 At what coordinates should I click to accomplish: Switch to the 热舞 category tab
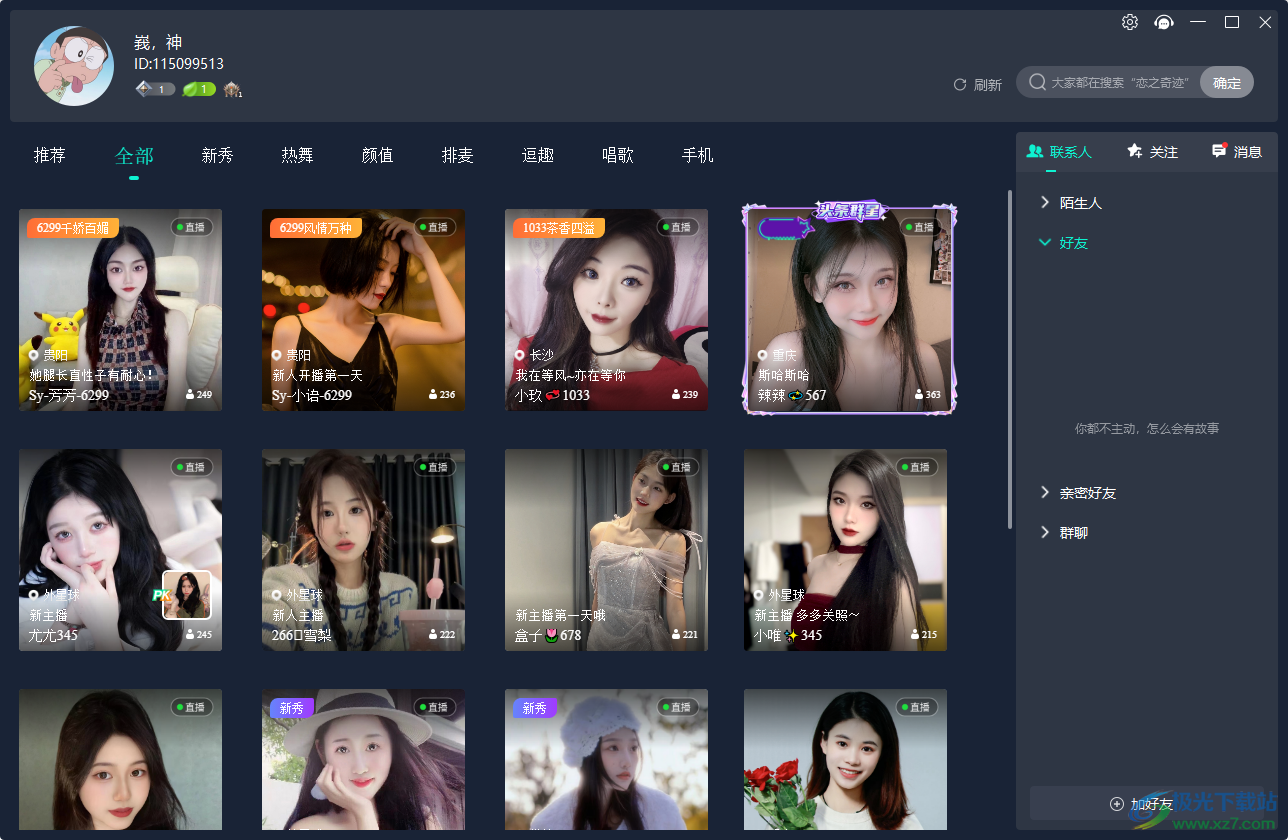click(x=297, y=155)
